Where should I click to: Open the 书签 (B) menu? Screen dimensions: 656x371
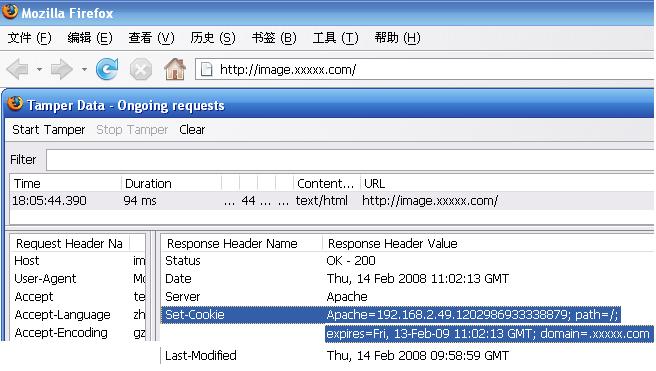274,38
